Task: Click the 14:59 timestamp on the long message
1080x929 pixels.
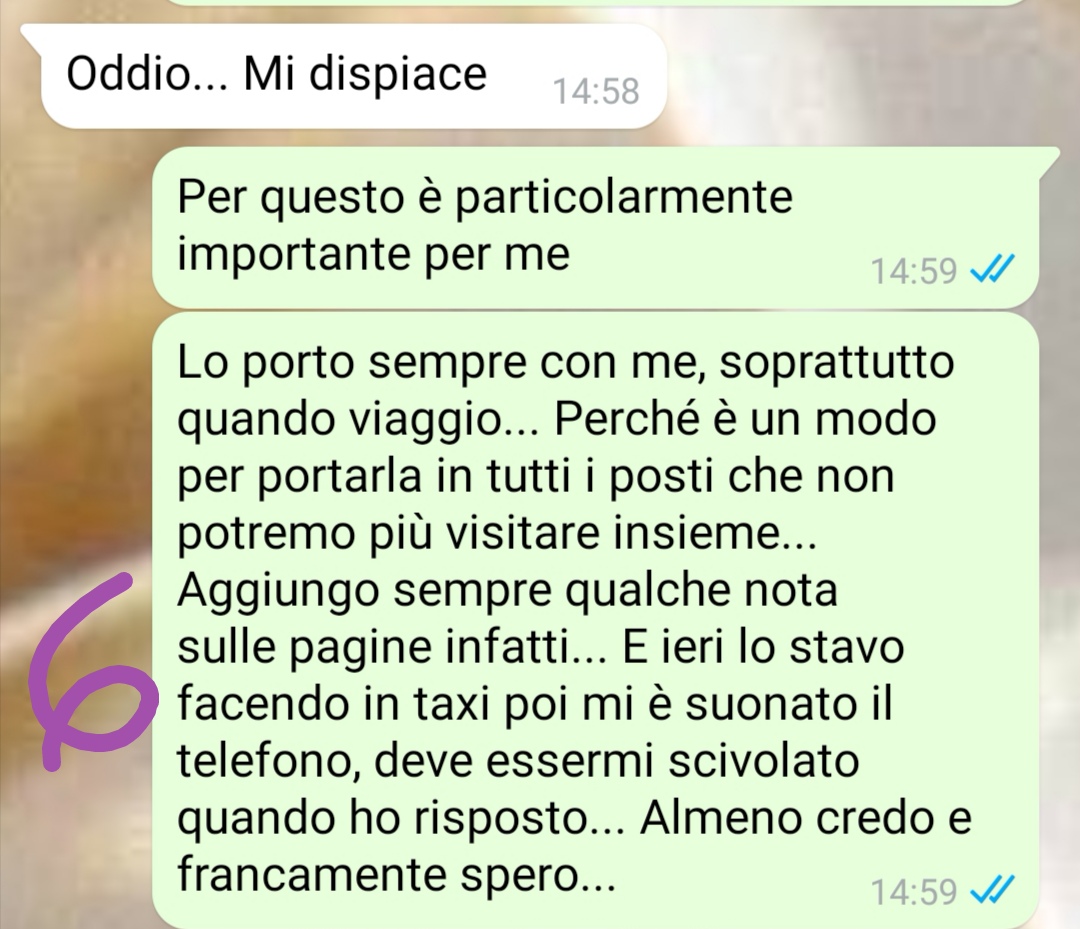Action: pos(914,892)
